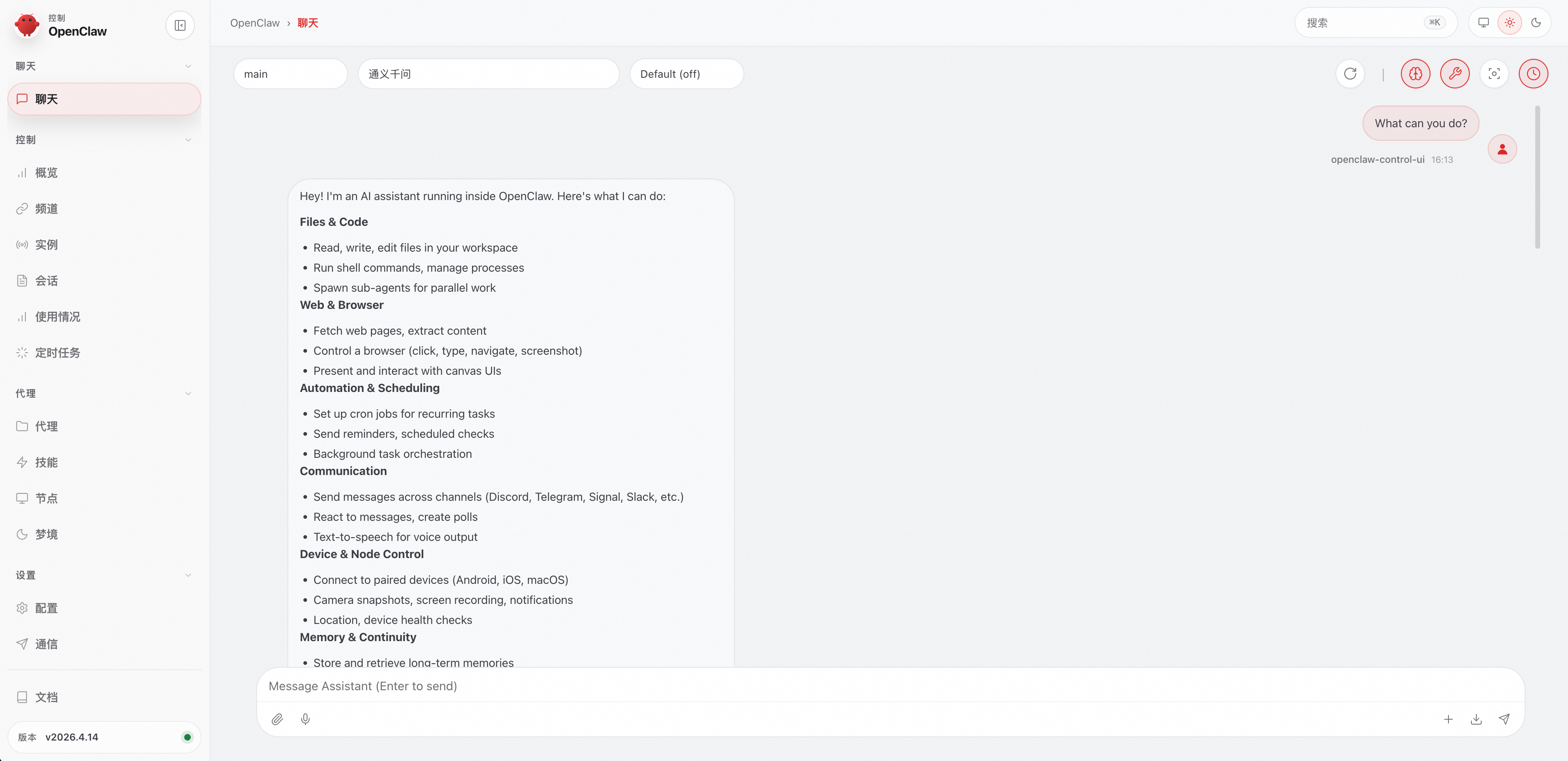Image resolution: width=1568 pixels, height=761 pixels.
Task: Send message with paper plane icon
Action: tap(1504, 719)
